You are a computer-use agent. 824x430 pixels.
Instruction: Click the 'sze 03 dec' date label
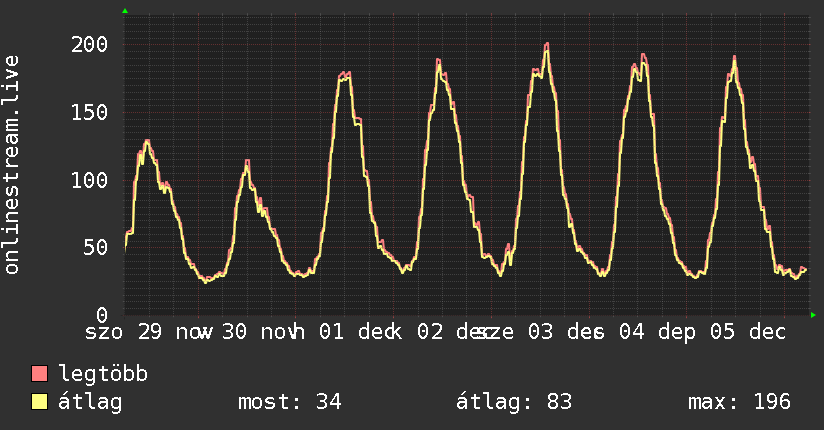[x=538, y=332]
